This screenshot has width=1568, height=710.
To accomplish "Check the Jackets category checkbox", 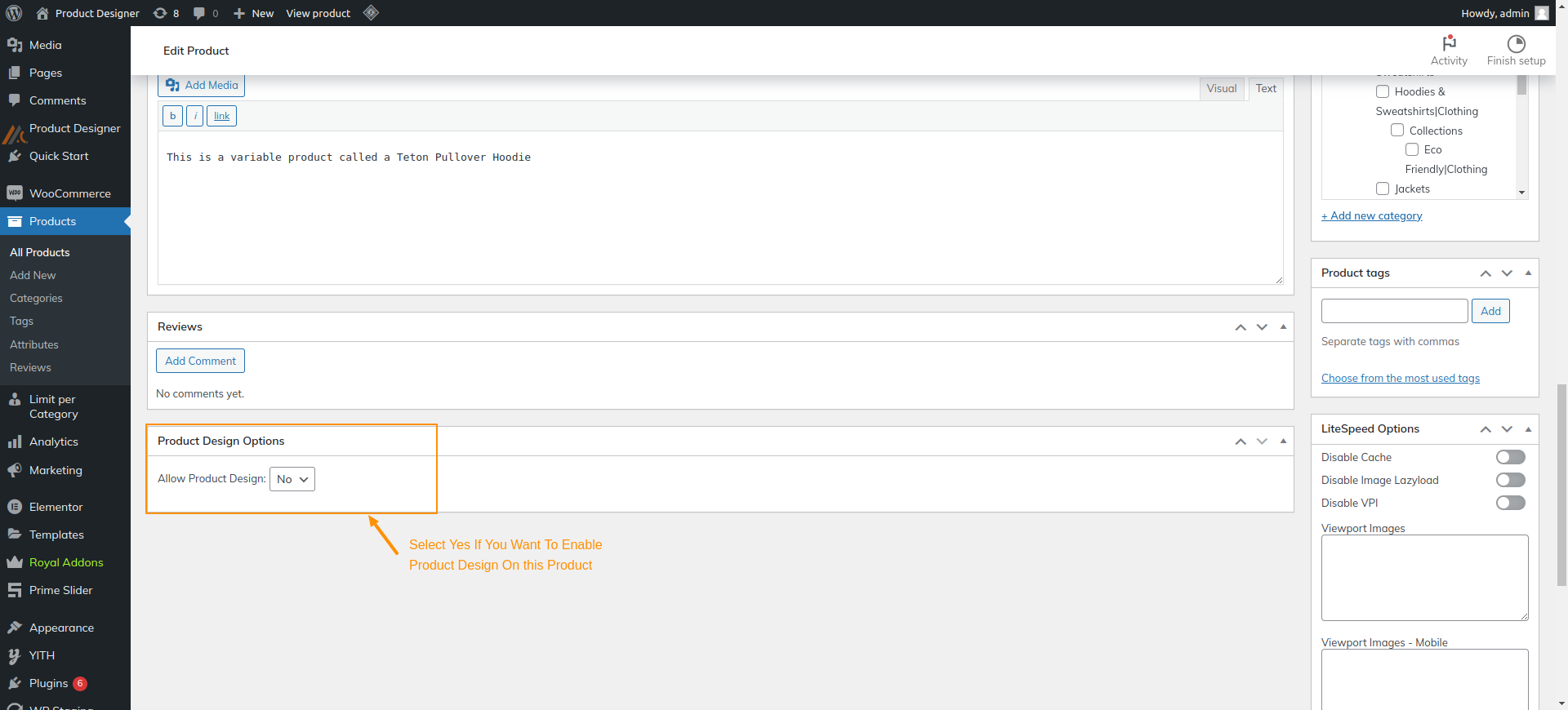I will pyautogui.click(x=1383, y=189).
